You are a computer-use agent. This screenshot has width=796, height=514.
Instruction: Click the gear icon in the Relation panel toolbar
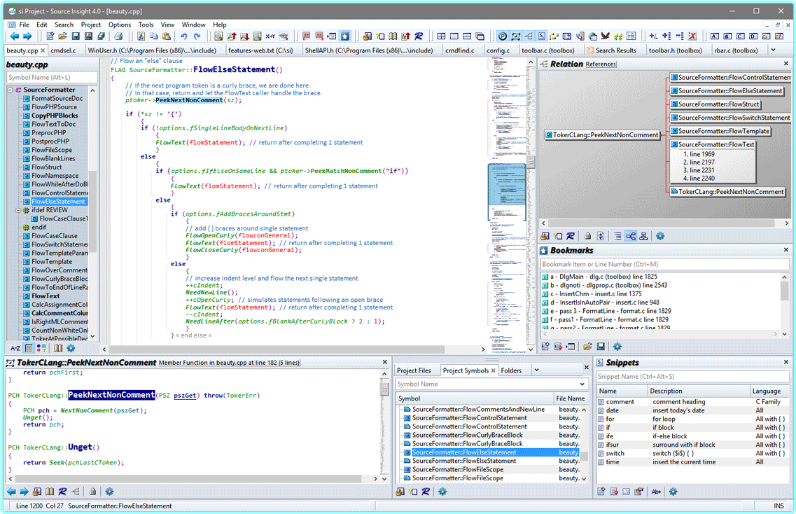coord(660,236)
